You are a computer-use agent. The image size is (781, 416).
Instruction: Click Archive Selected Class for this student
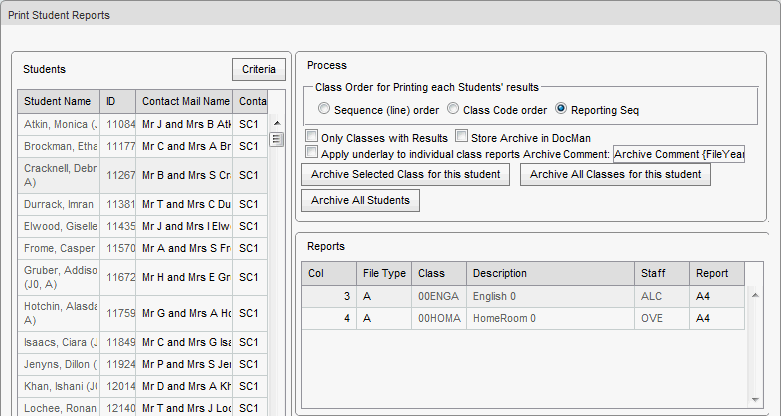(405, 174)
